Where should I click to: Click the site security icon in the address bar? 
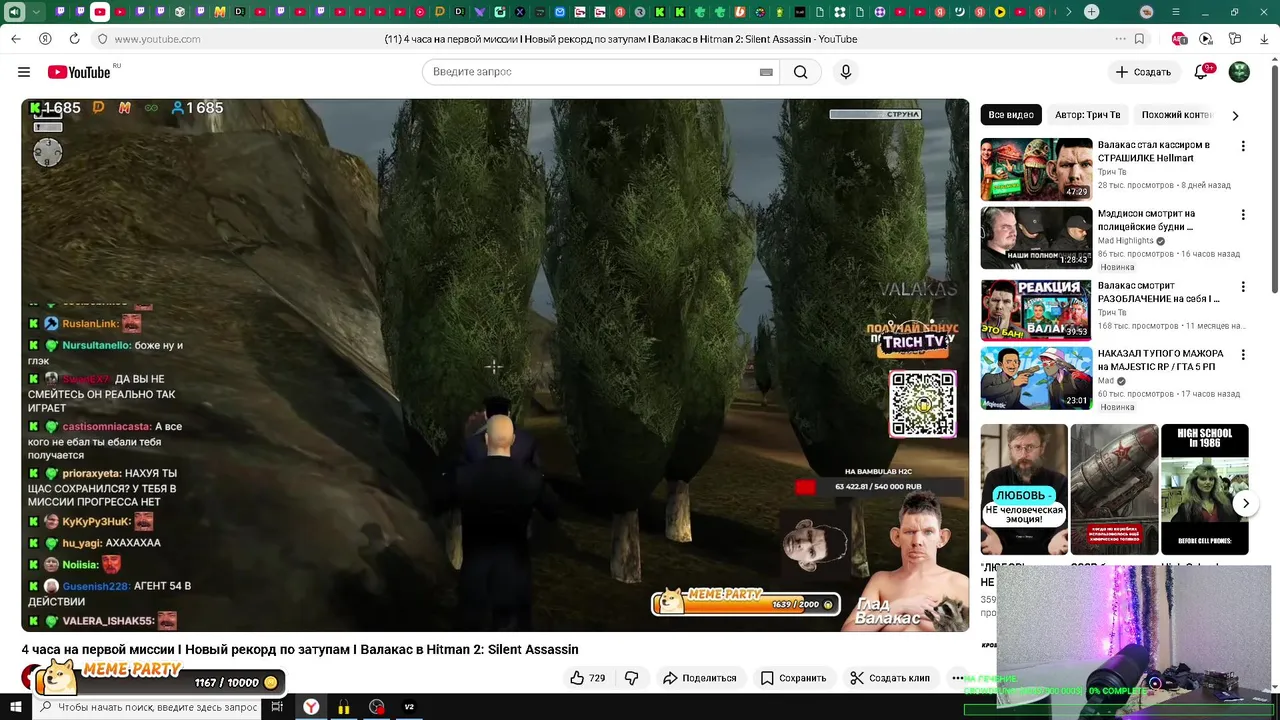tap(102, 39)
